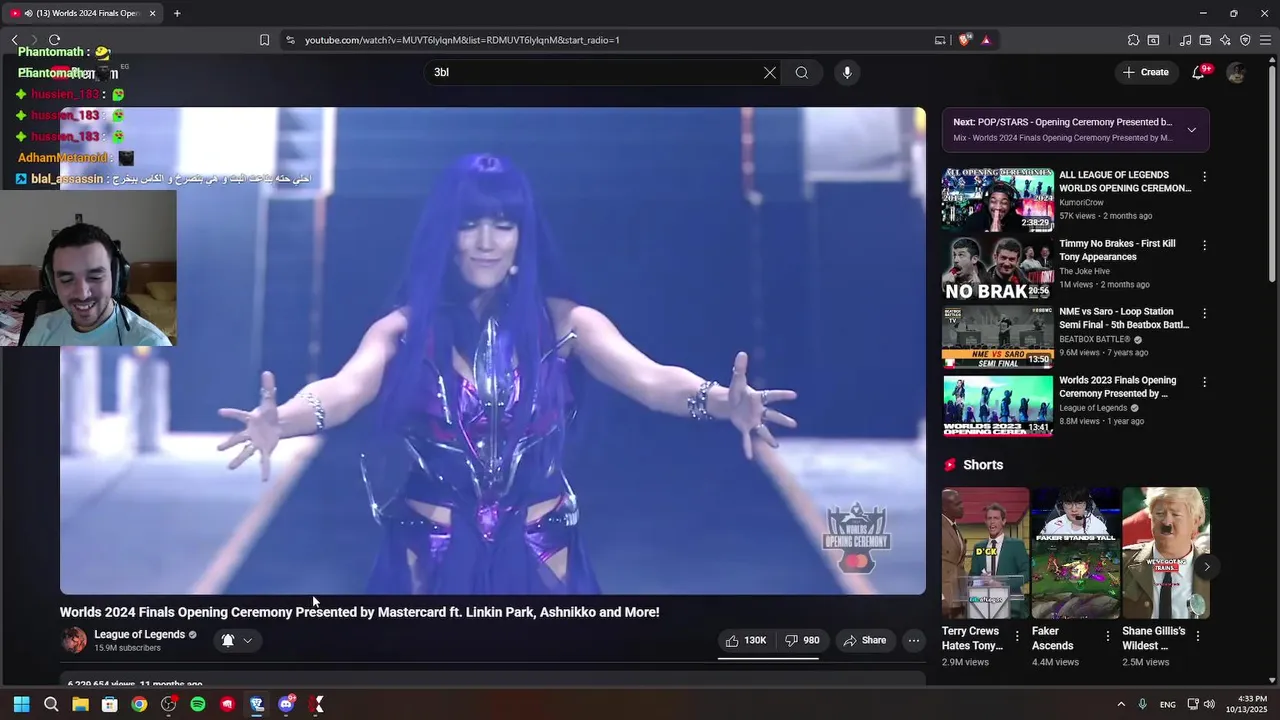The width and height of the screenshot is (1280, 720).
Task: Click the YouTube search magnifier button
Action: 802,72
